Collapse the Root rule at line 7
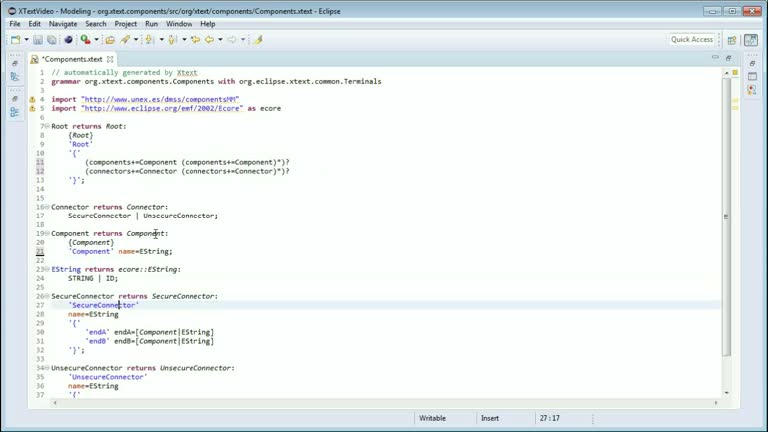 tap(48, 126)
